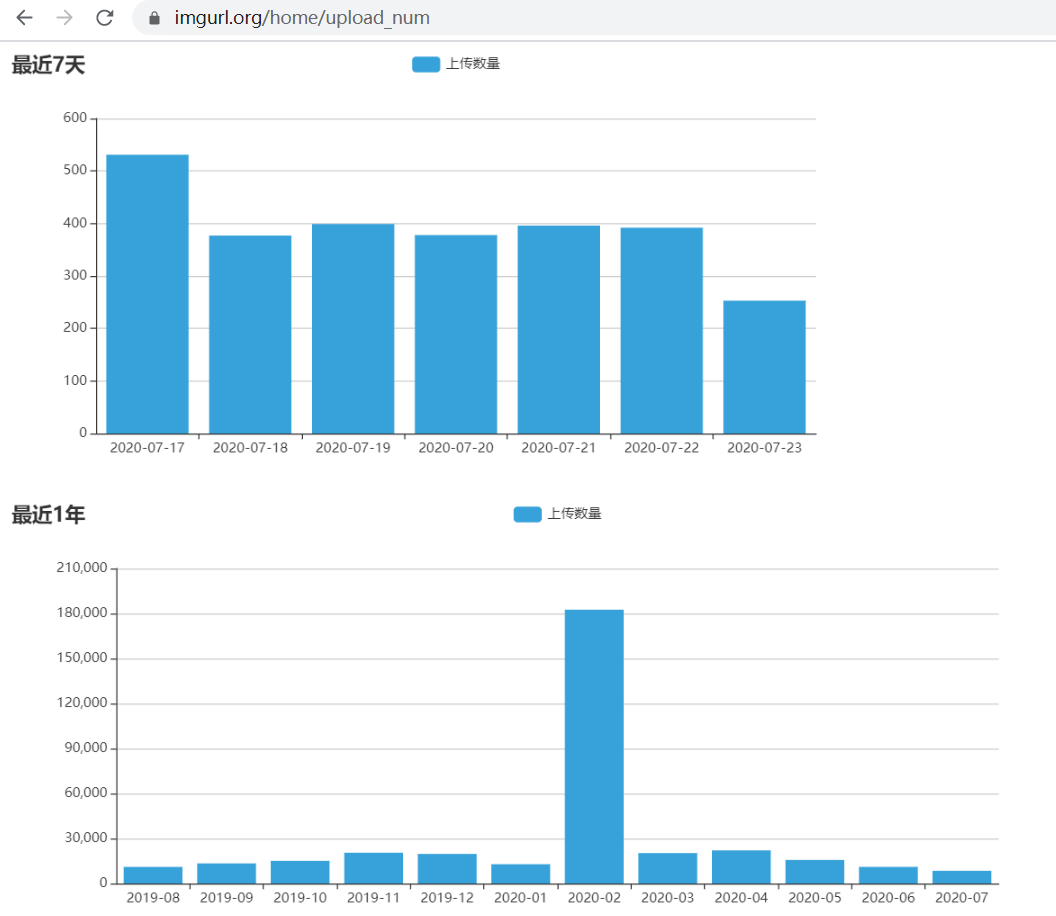The width and height of the screenshot is (1056, 916).
Task: Click the browser forward arrow
Action: (x=64, y=18)
